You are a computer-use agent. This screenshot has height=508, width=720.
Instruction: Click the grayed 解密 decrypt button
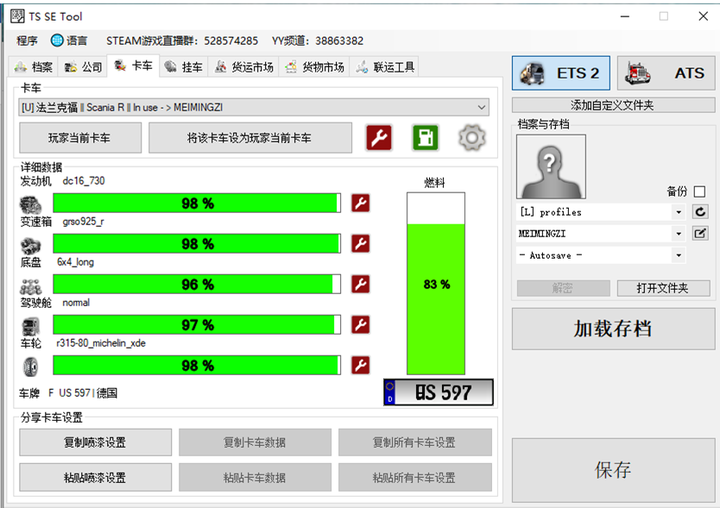[x=563, y=288]
